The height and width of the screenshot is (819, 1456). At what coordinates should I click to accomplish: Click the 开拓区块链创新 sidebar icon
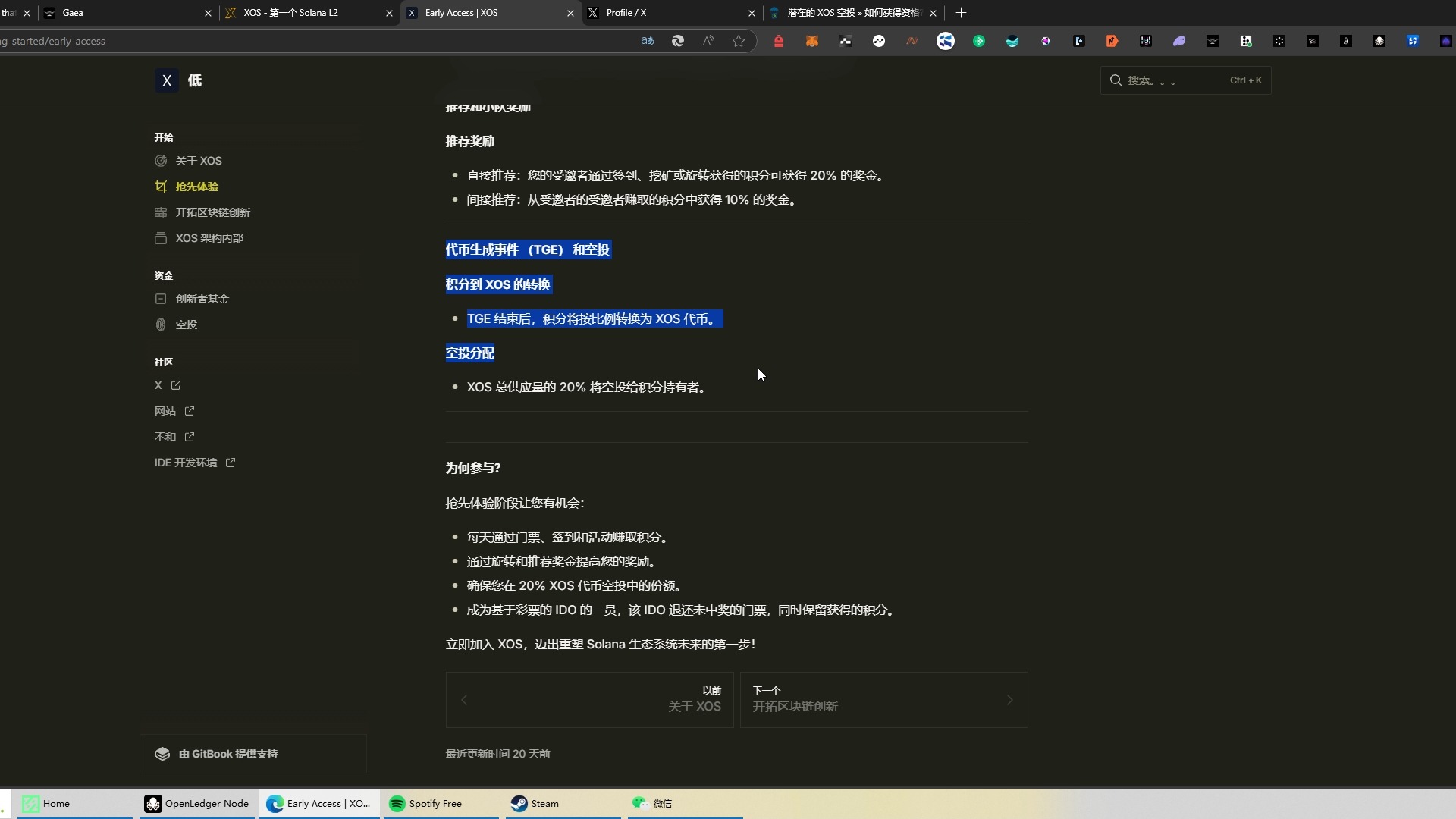coord(161,212)
